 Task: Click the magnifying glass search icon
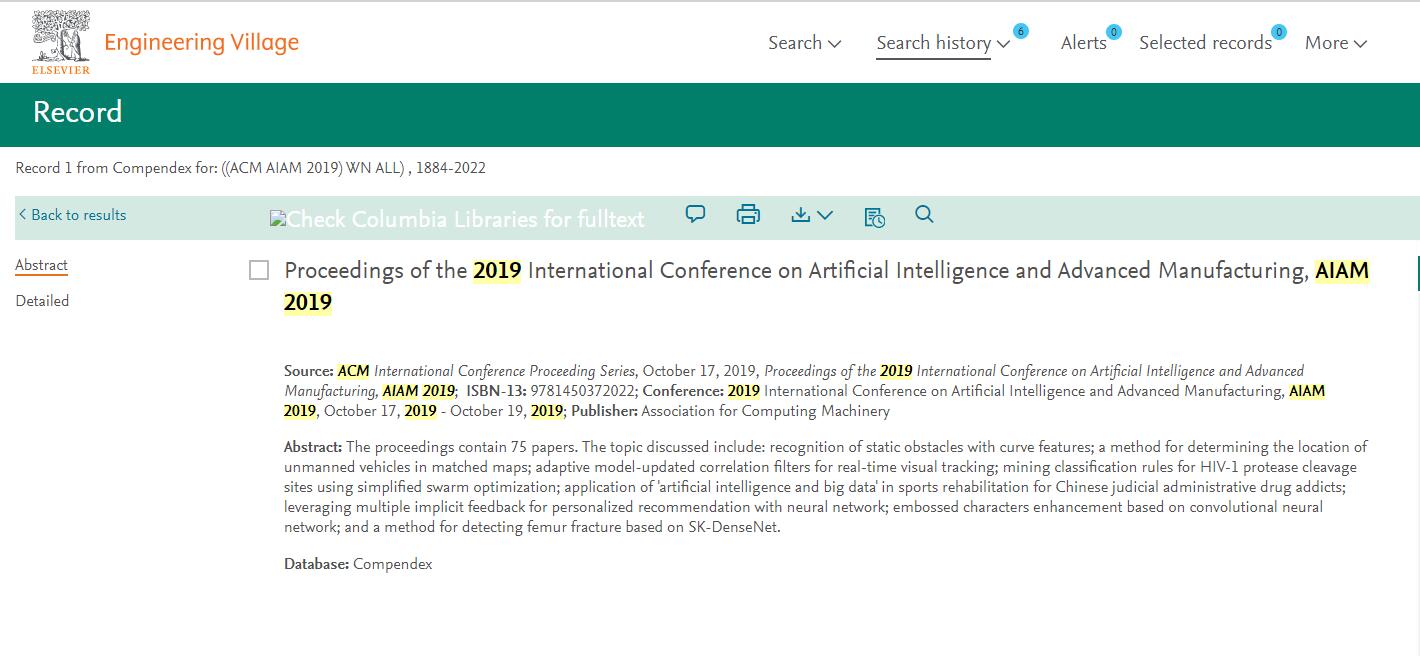(x=924, y=214)
